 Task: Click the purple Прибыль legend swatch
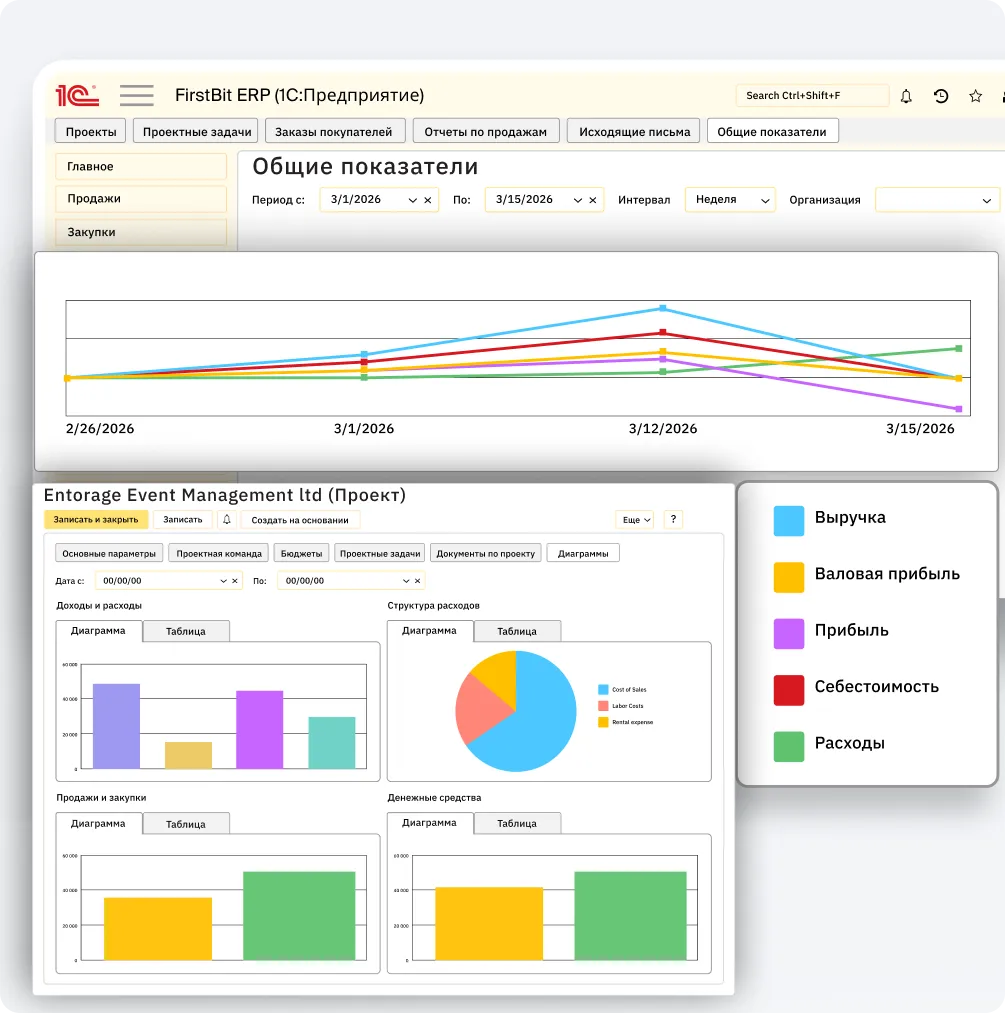click(789, 633)
